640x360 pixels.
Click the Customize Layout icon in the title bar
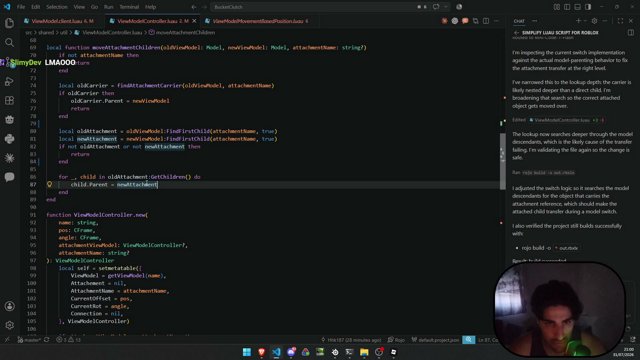pos(557,7)
